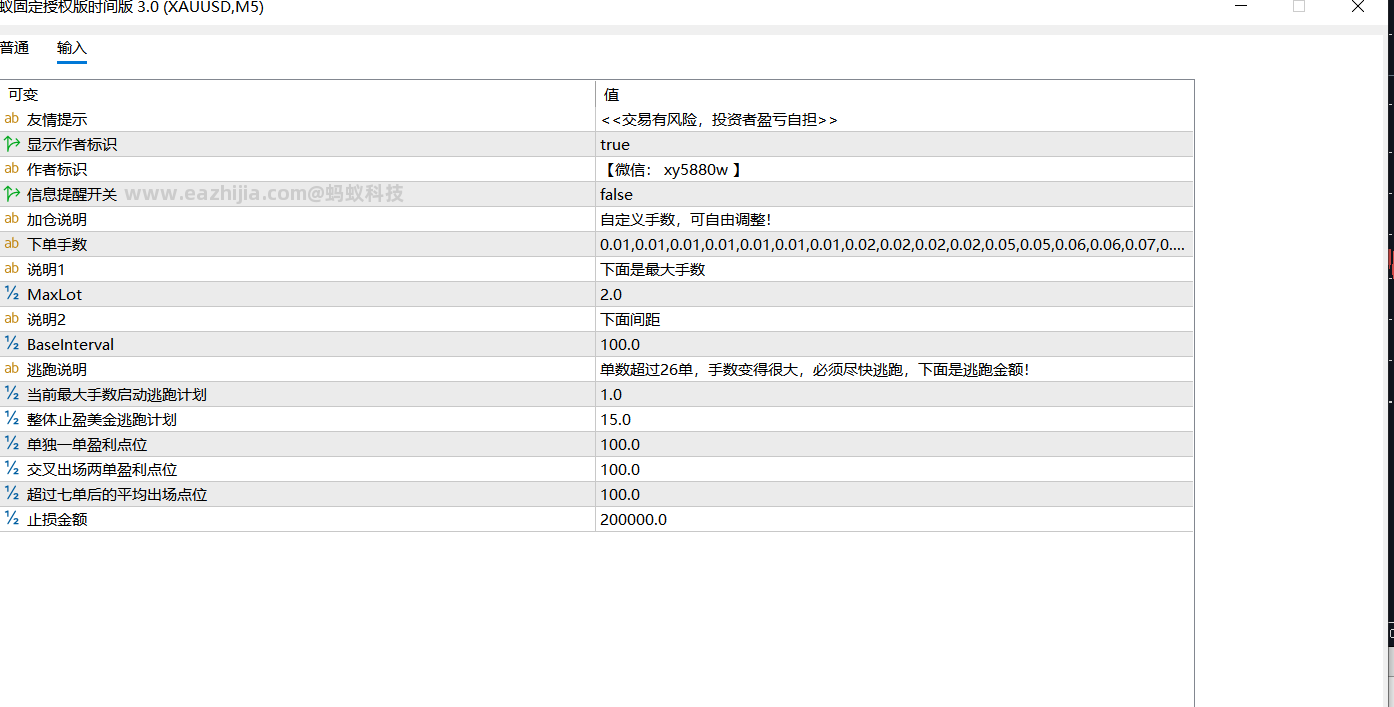Edit the 说明1 value 下面是最大手数
This screenshot has height=707, width=1394.
pos(894,269)
